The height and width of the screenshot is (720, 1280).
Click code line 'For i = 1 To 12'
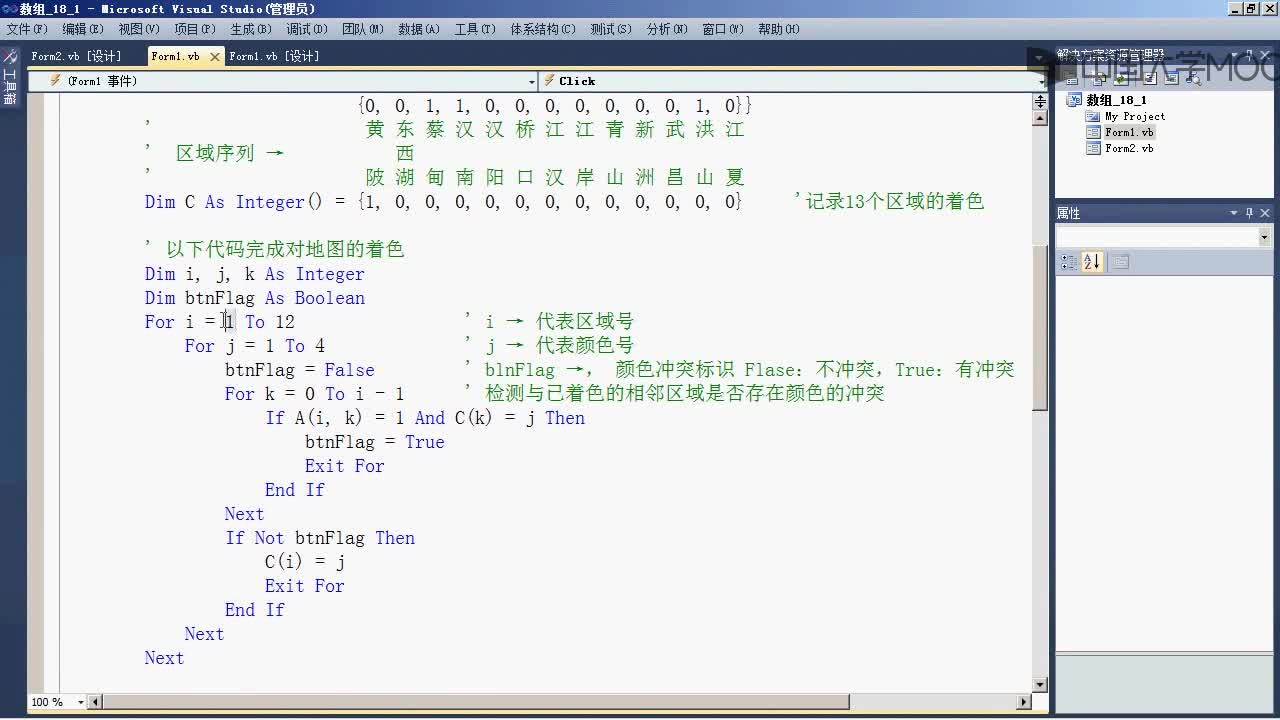pyautogui.click(x=220, y=322)
